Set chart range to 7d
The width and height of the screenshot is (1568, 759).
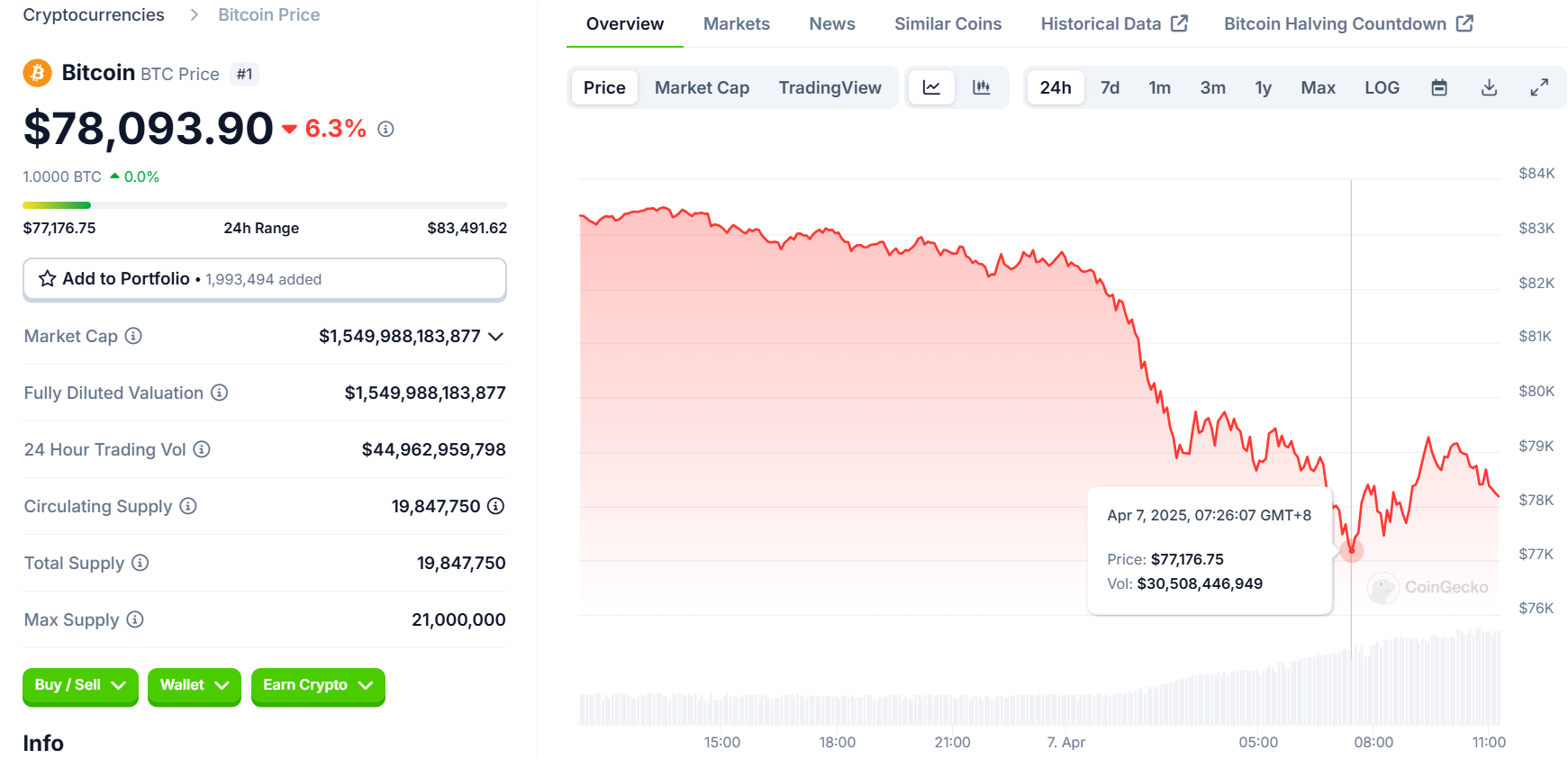coord(1110,87)
